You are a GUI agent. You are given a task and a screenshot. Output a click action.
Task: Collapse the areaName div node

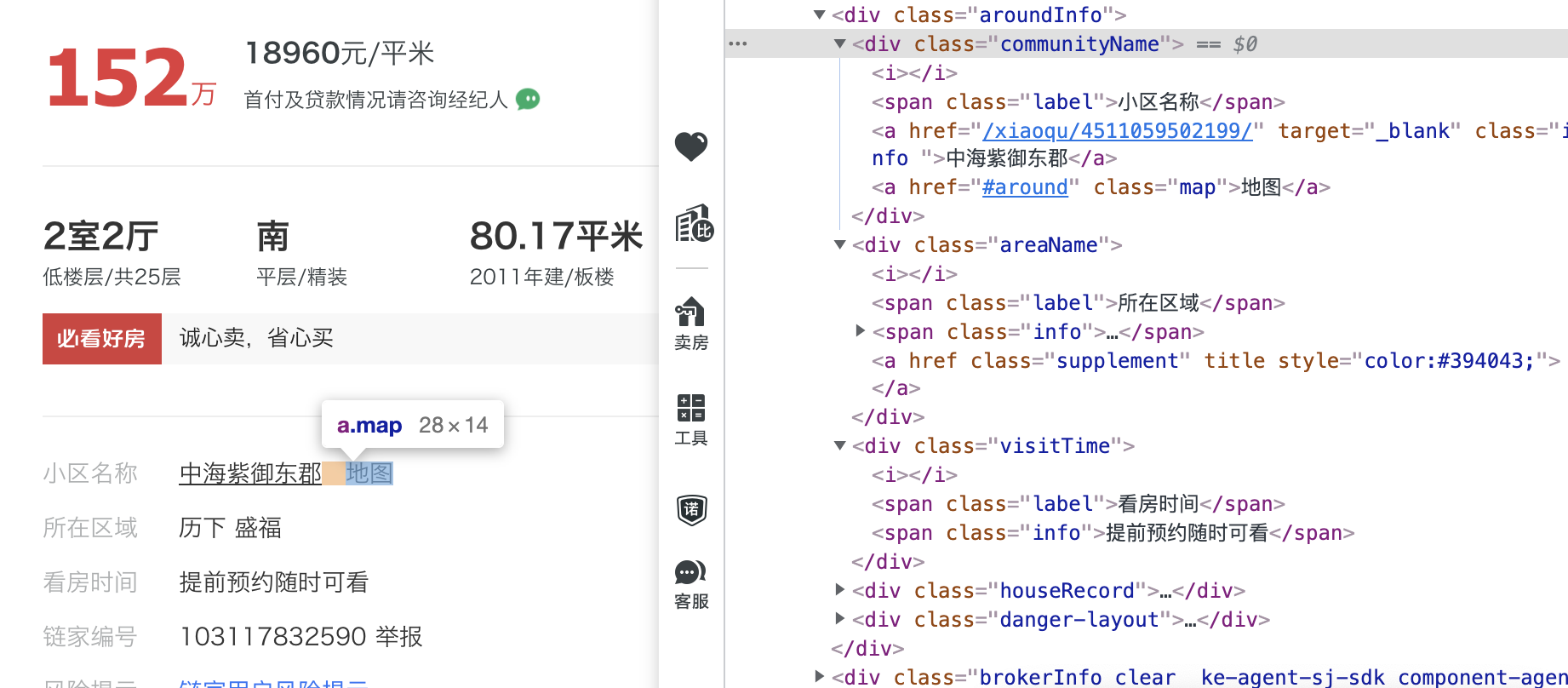[x=839, y=244]
